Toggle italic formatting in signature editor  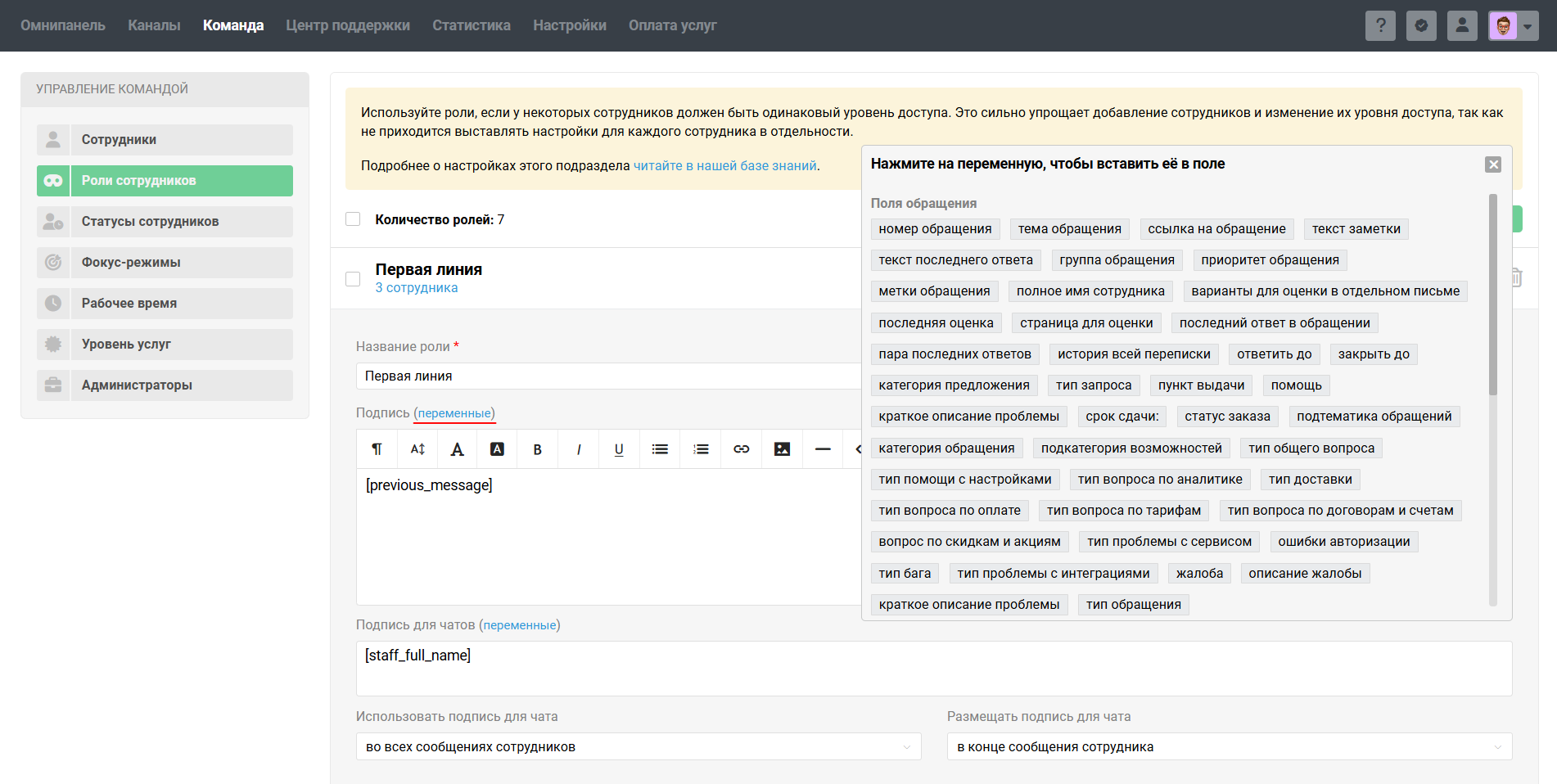pos(579,449)
